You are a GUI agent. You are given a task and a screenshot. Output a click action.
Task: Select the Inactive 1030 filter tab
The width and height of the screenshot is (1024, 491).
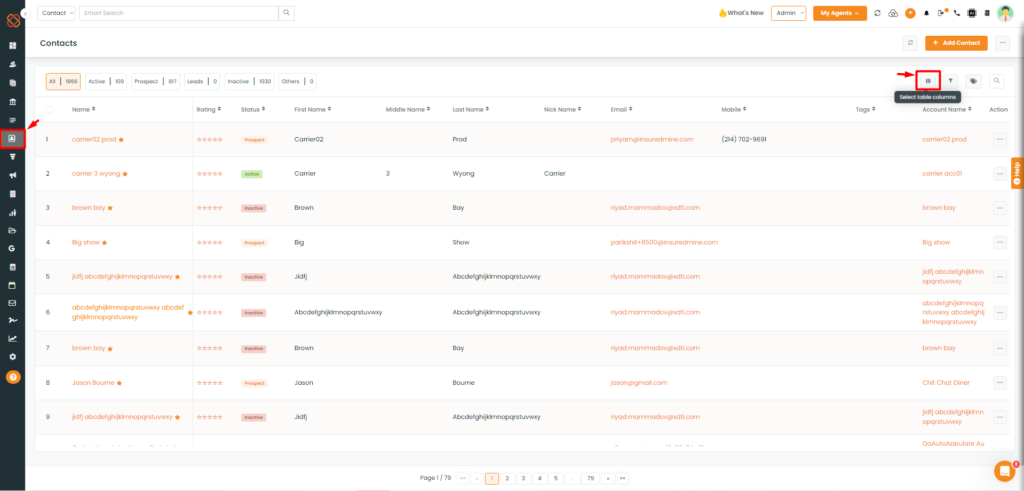coord(249,82)
